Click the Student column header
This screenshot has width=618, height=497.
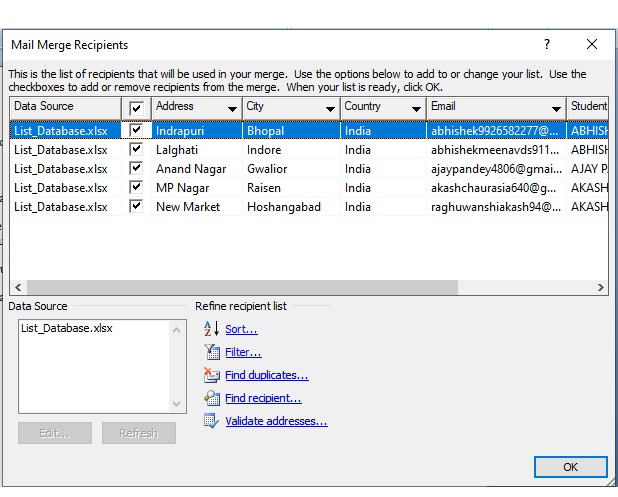coord(588,108)
